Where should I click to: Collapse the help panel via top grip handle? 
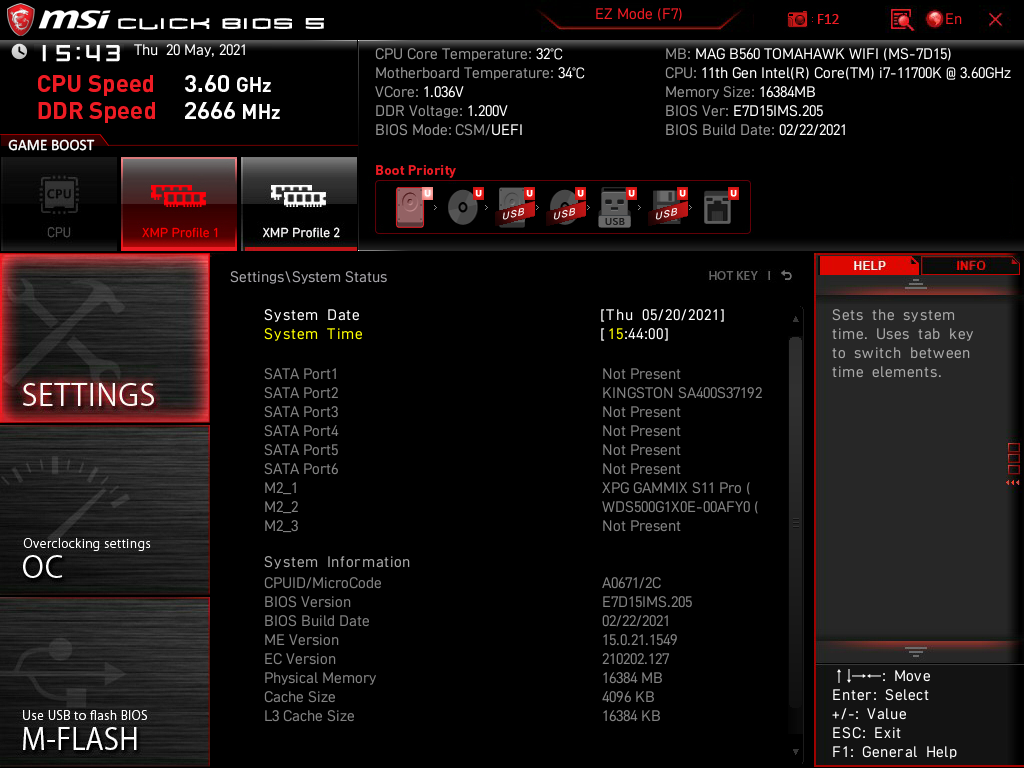coord(916,284)
